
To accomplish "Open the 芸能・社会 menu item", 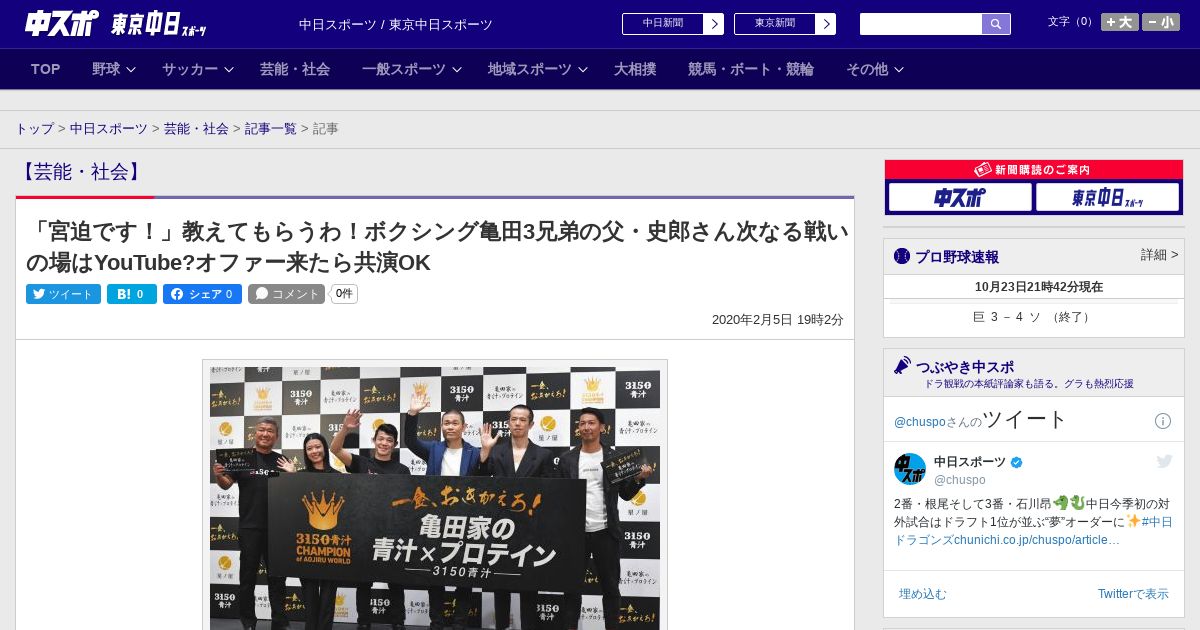I will coord(295,69).
